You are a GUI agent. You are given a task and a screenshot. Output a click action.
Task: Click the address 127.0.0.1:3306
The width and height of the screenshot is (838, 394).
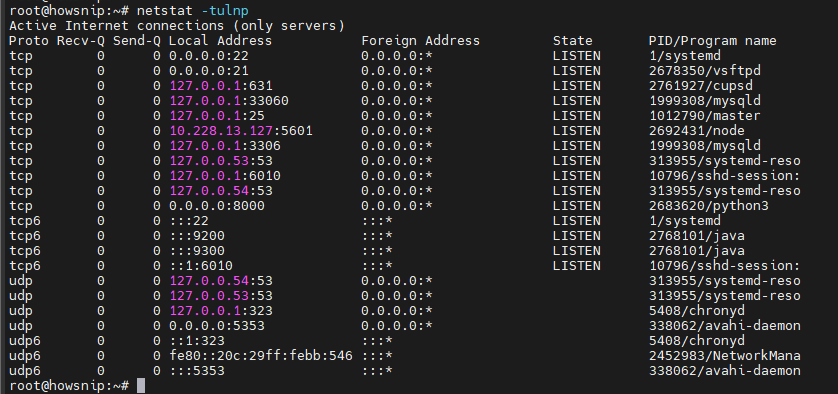[x=224, y=145]
